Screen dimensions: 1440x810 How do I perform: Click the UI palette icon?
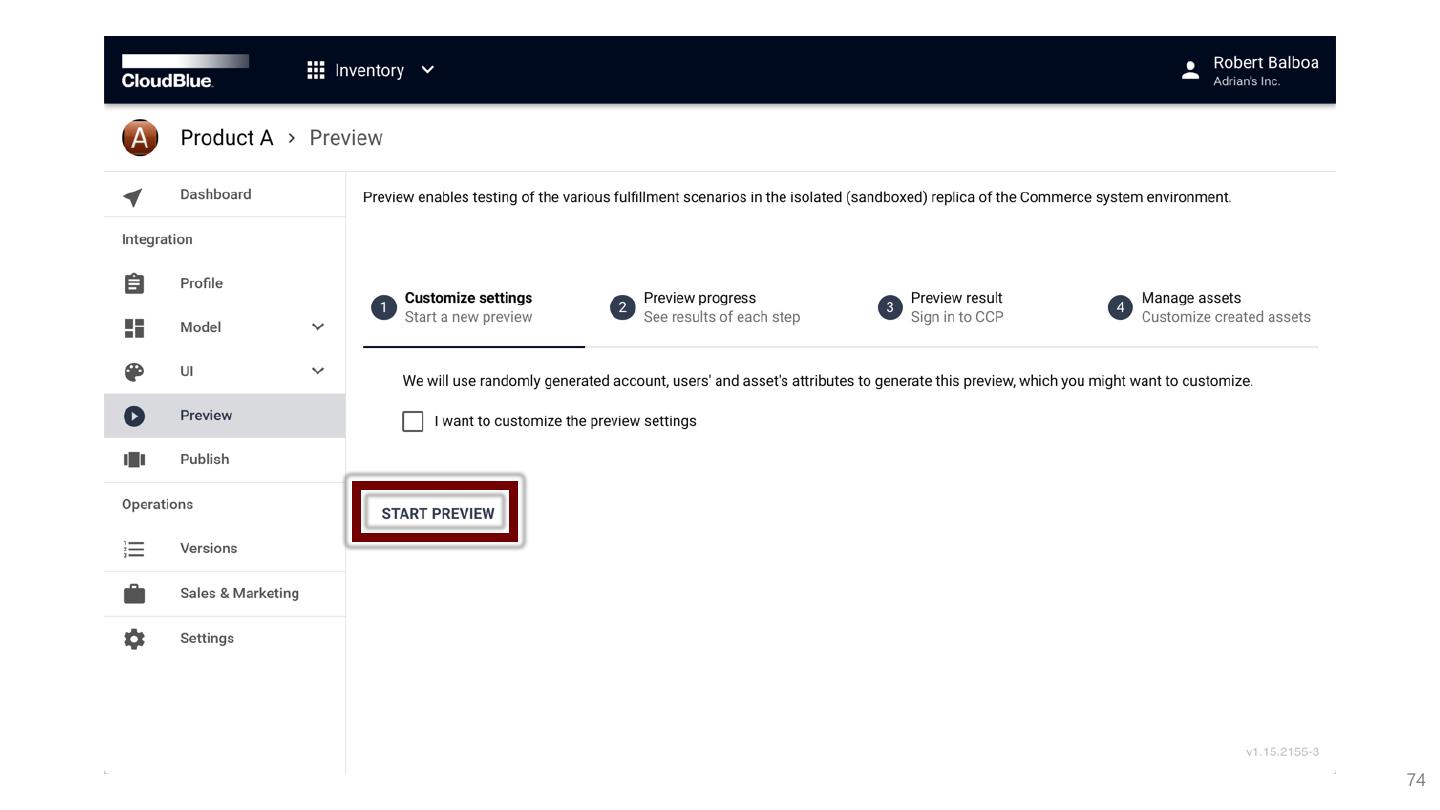point(134,372)
